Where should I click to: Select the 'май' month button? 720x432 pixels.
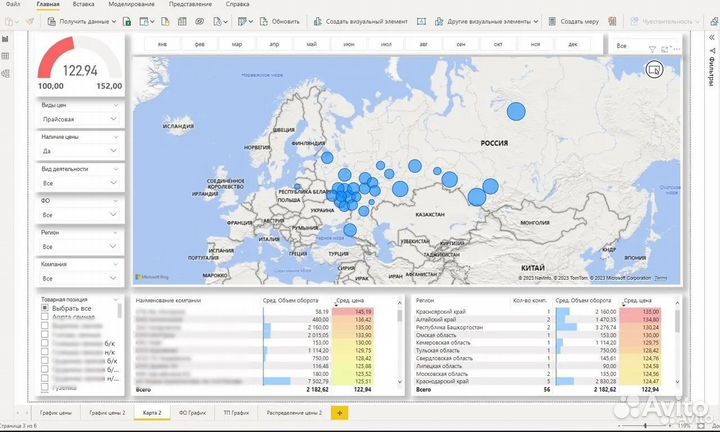(x=312, y=45)
